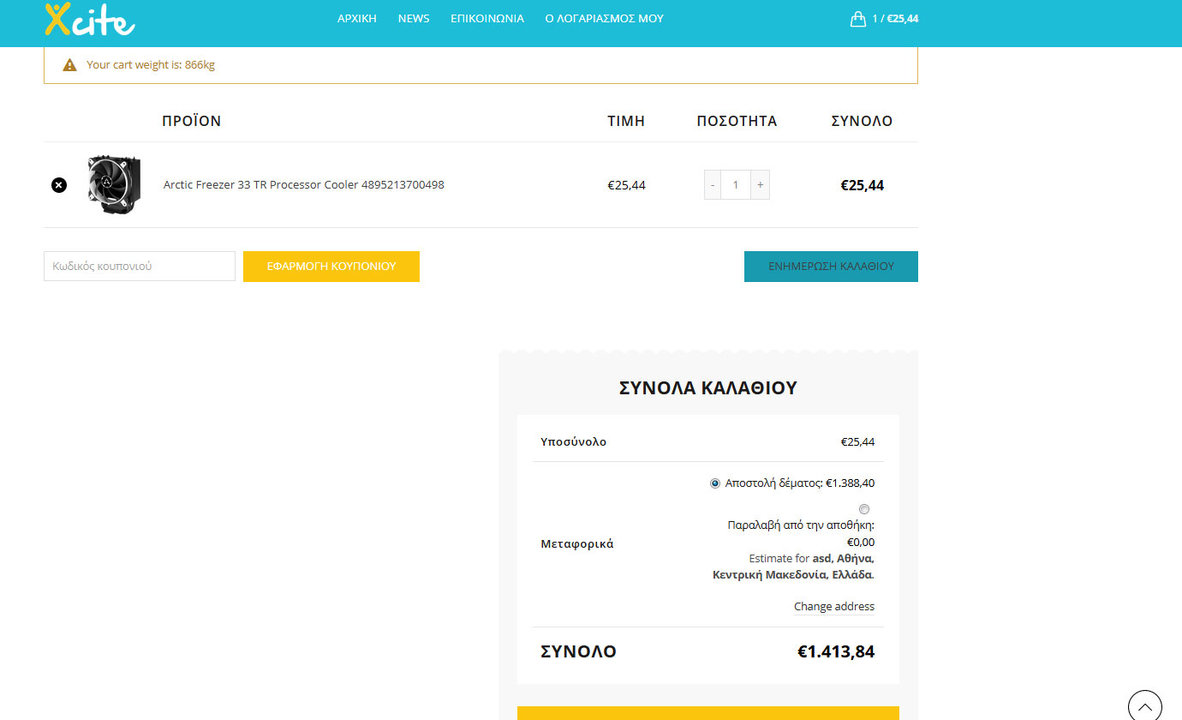
Task: Open the Arctic Freezer 33 TR product link
Action: [304, 185]
